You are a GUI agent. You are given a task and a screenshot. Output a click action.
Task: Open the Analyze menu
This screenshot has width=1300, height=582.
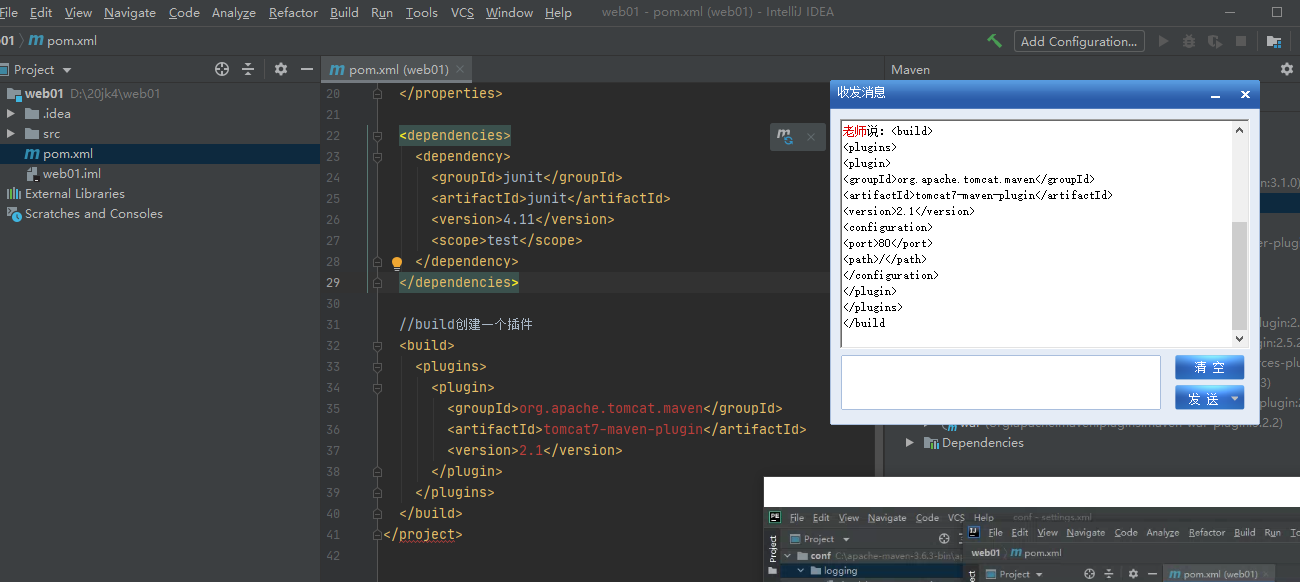234,13
